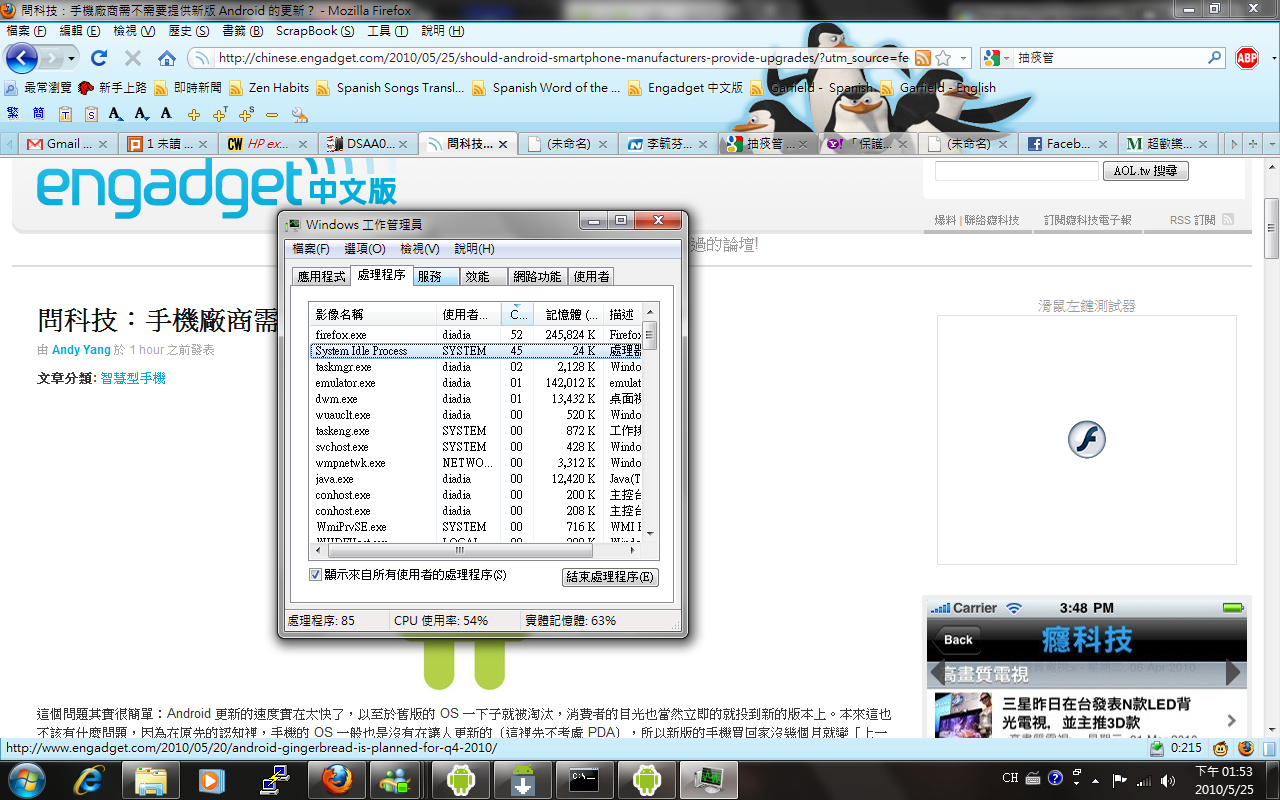Open the 書籤 (B) bookmarks menu

tap(242, 31)
